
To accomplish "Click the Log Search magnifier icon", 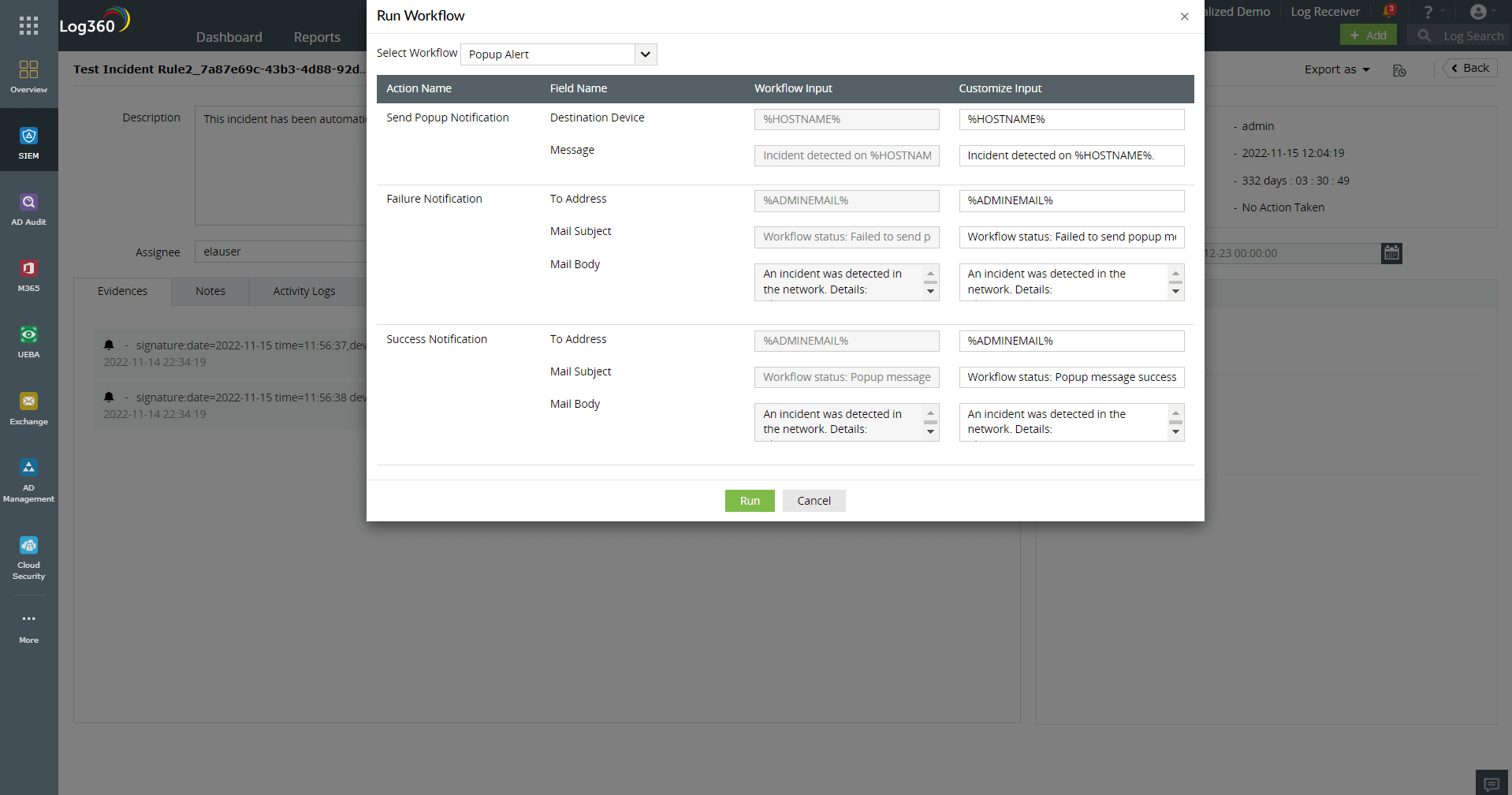I will [x=1424, y=35].
